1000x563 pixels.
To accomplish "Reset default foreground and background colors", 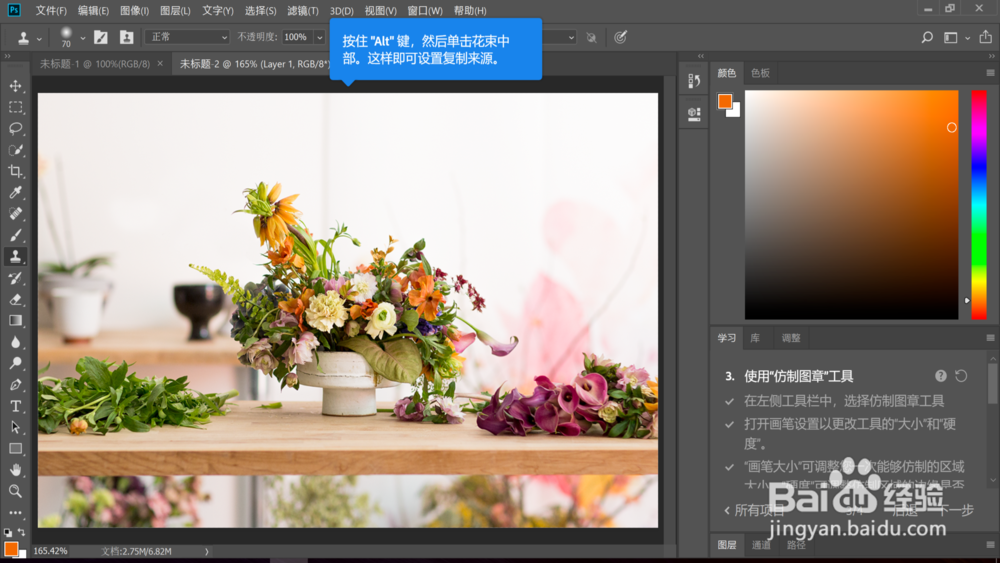I will [x=8, y=532].
